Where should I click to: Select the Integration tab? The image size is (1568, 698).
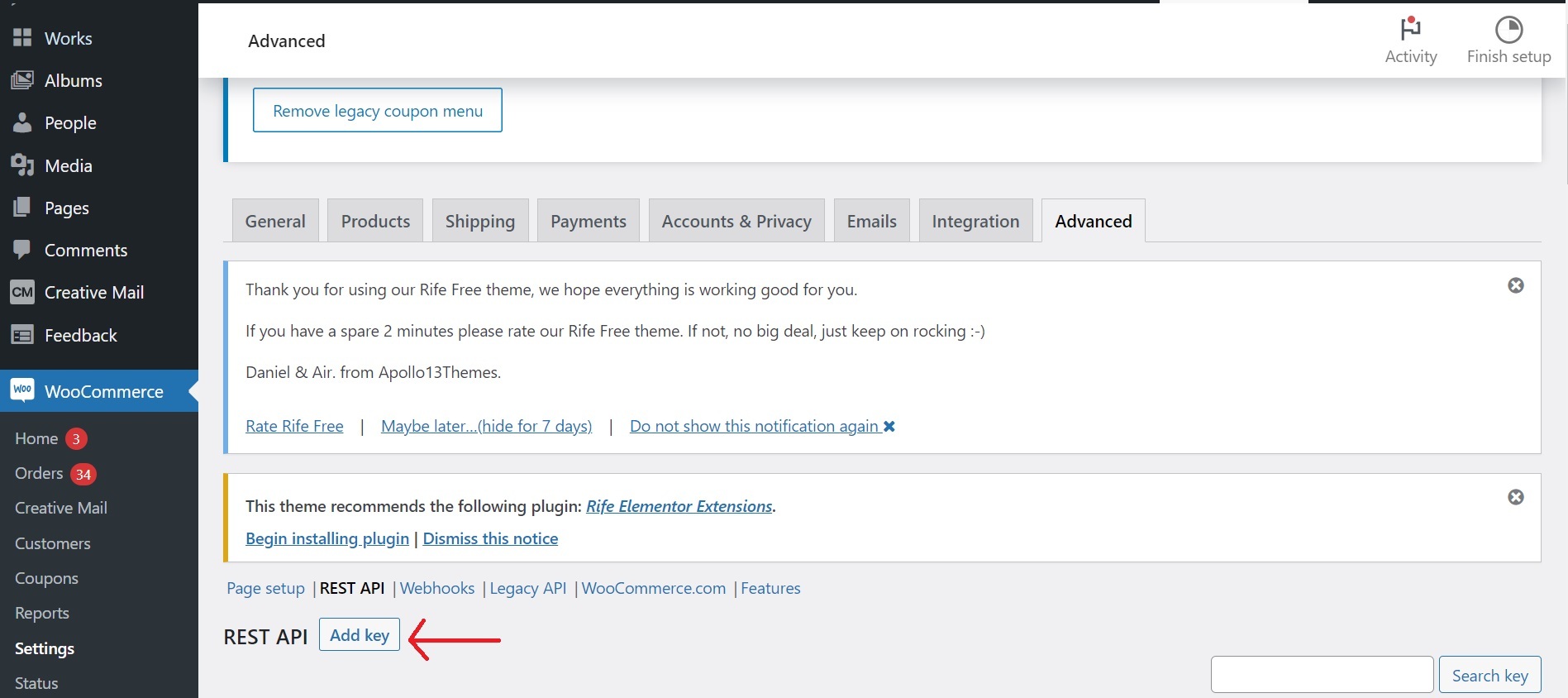coord(975,221)
